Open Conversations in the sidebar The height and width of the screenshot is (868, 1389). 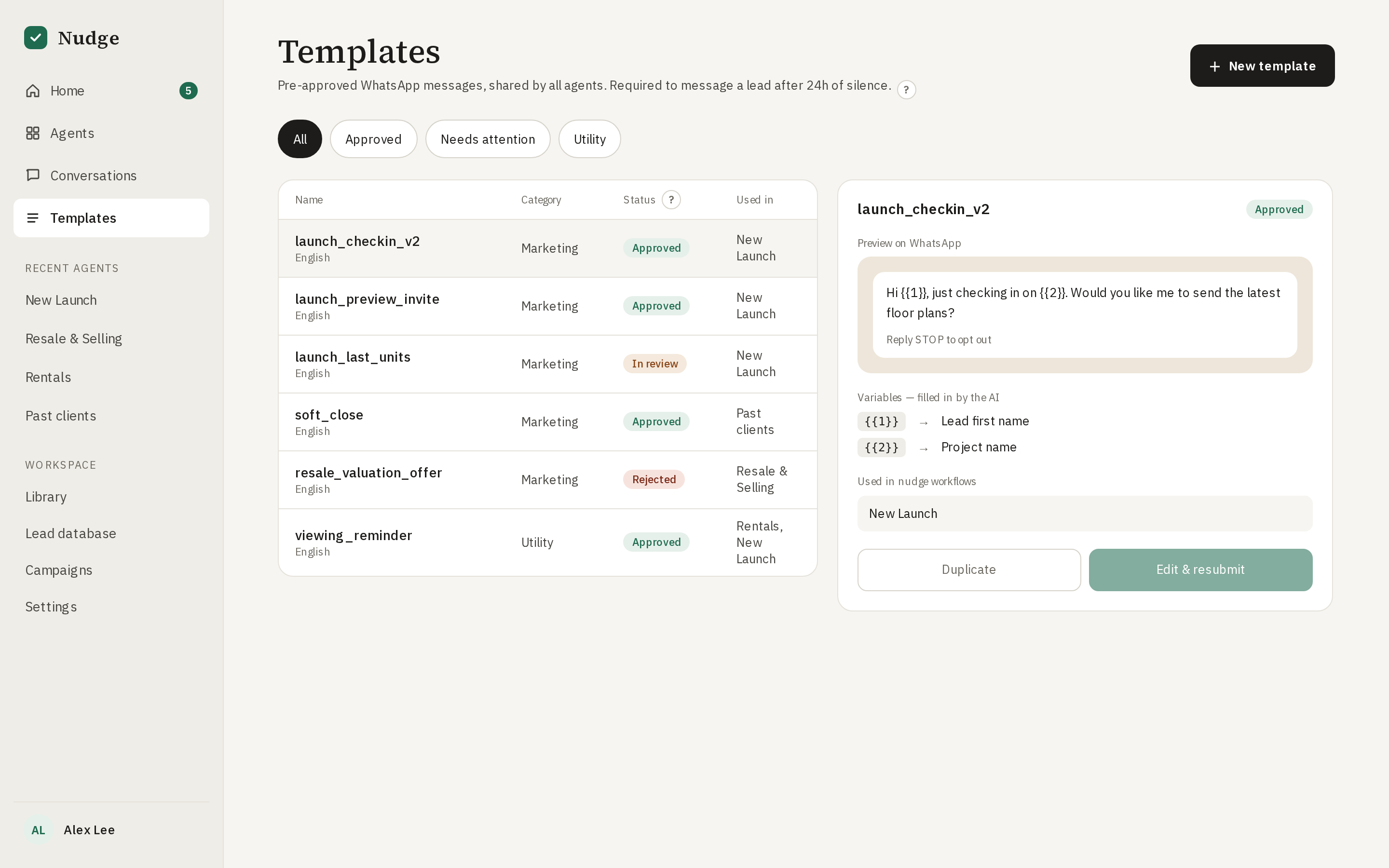click(111, 176)
